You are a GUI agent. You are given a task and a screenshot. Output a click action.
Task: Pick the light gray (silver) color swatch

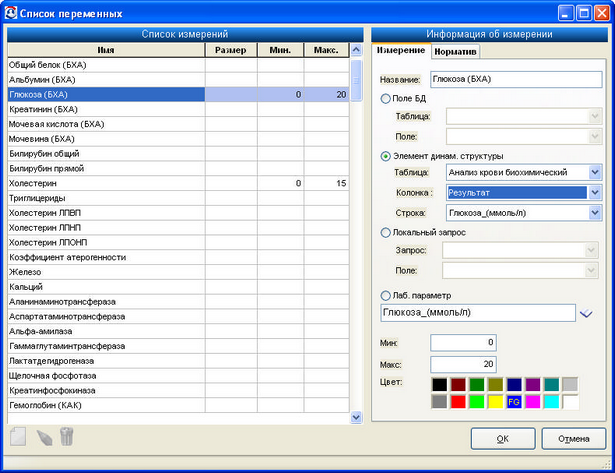pyautogui.click(x=570, y=384)
